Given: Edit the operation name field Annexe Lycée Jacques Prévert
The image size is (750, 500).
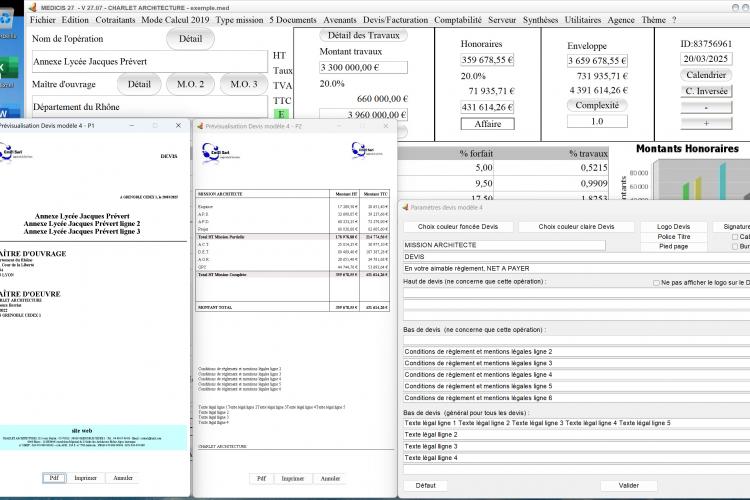Looking at the screenshot, I should click(x=150, y=62).
